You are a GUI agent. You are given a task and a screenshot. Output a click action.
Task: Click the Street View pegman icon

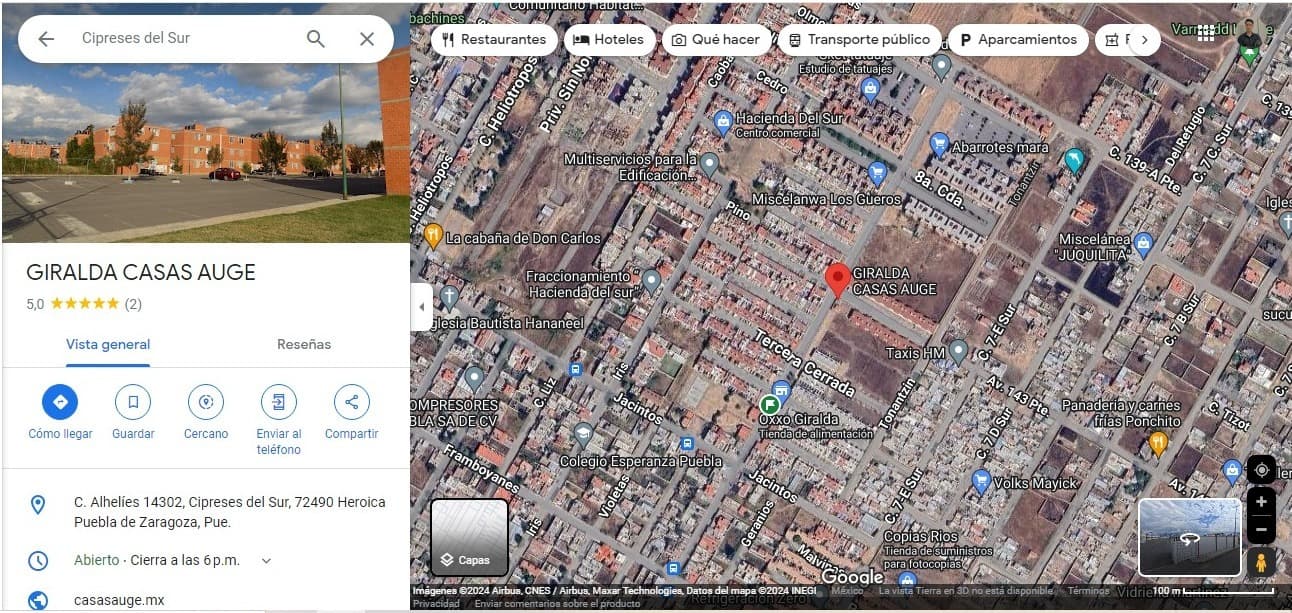pyautogui.click(x=1260, y=562)
